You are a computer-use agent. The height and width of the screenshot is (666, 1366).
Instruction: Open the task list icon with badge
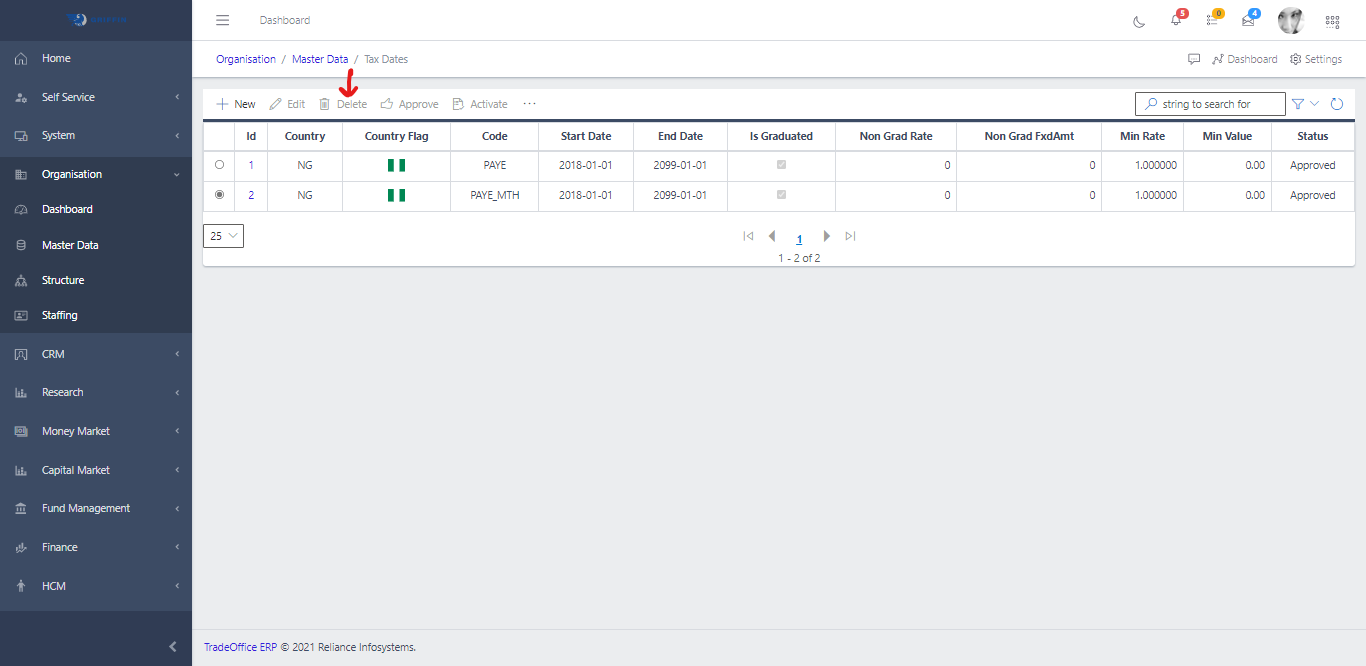pyautogui.click(x=1212, y=20)
